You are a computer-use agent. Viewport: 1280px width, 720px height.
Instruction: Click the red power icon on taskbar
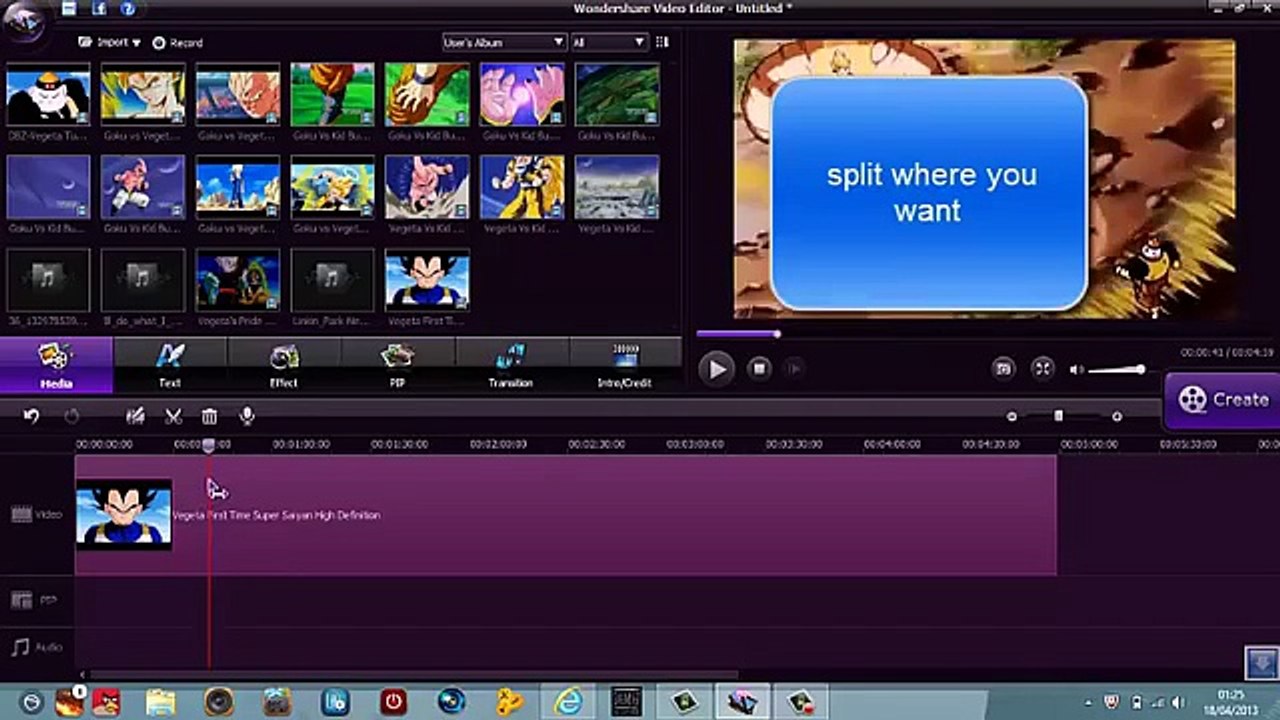[x=393, y=701]
